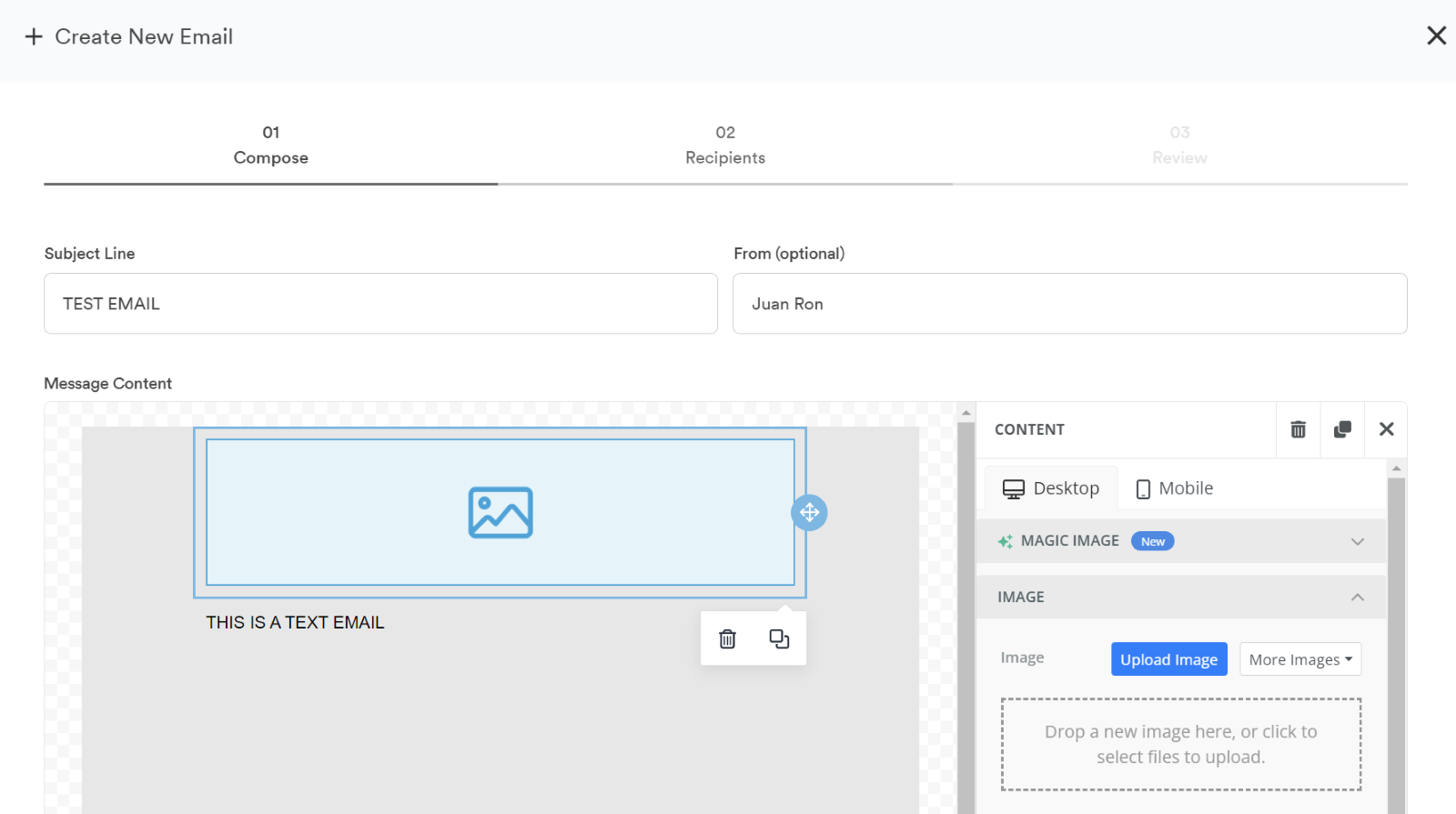
Task: Click the drop zone to upload image
Action: coord(1181,744)
